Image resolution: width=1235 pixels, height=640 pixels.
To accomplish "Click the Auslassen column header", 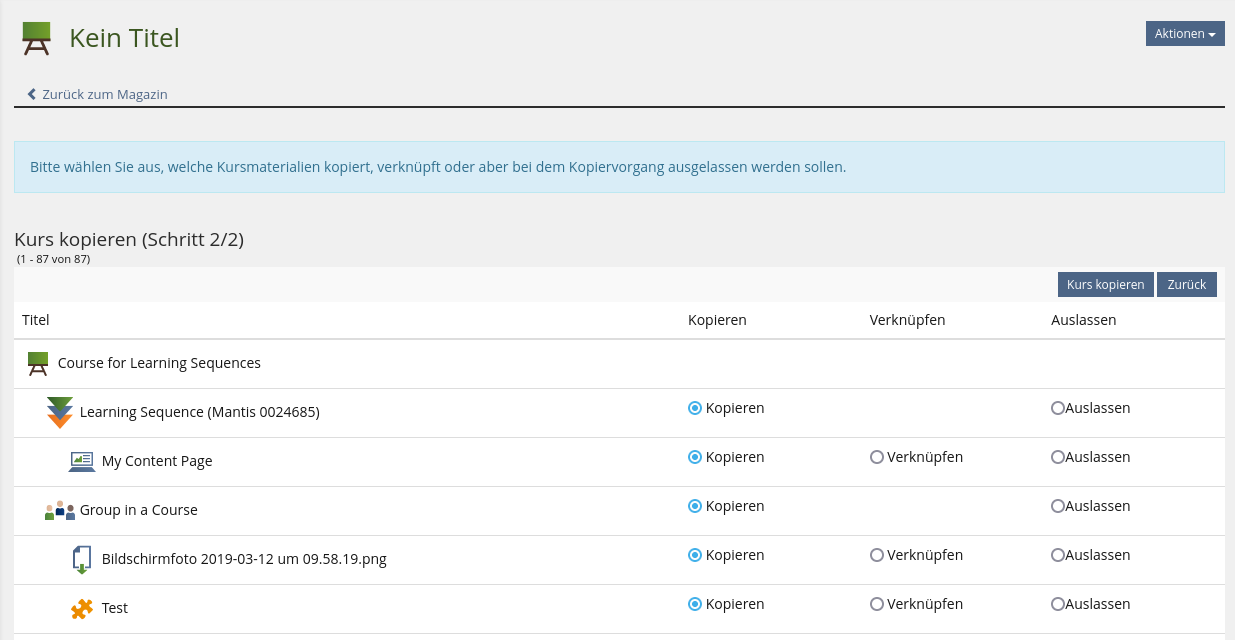I will click(x=1083, y=320).
